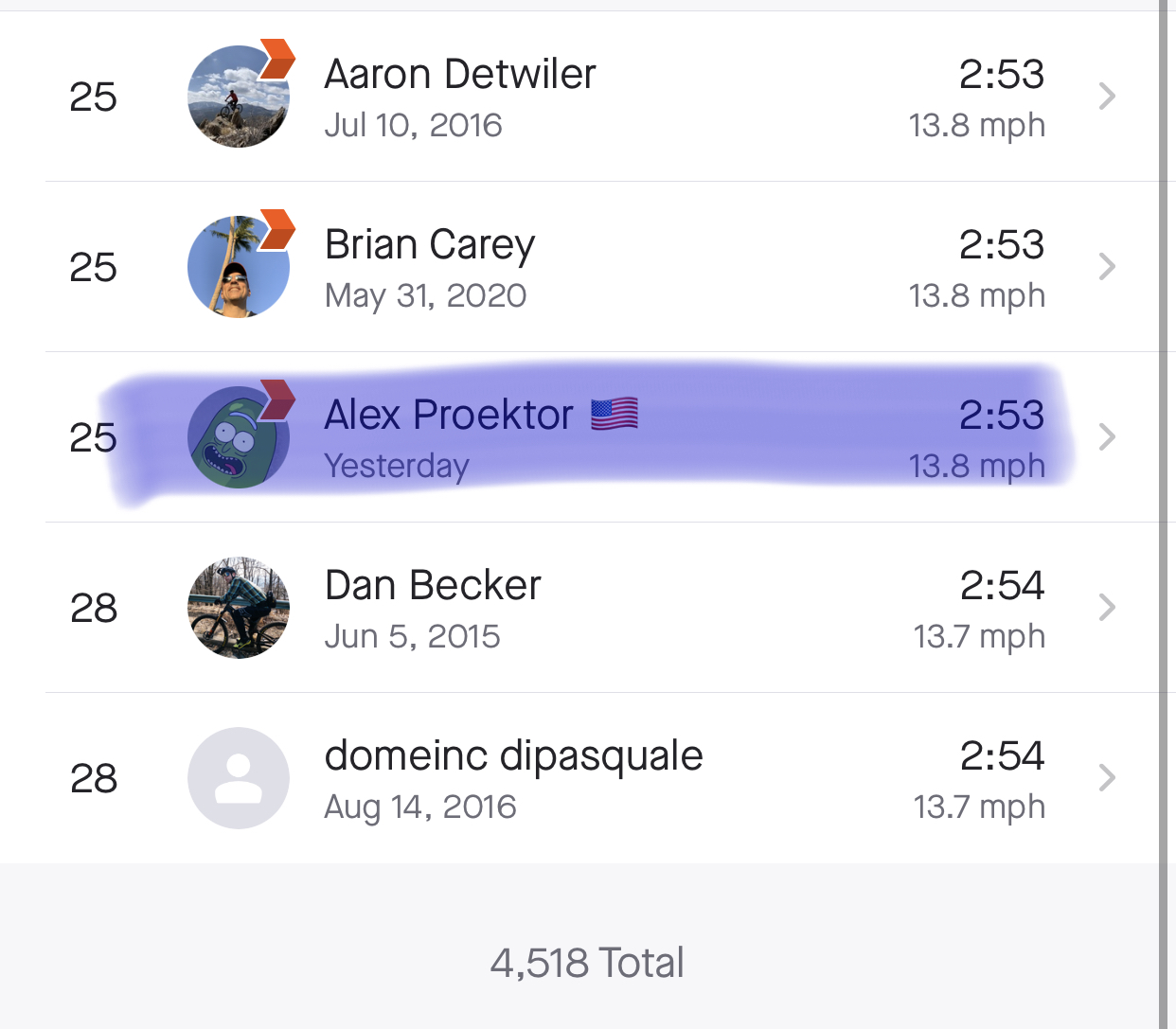Click the subscriber badge on Aaron's avatar

tap(276, 59)
